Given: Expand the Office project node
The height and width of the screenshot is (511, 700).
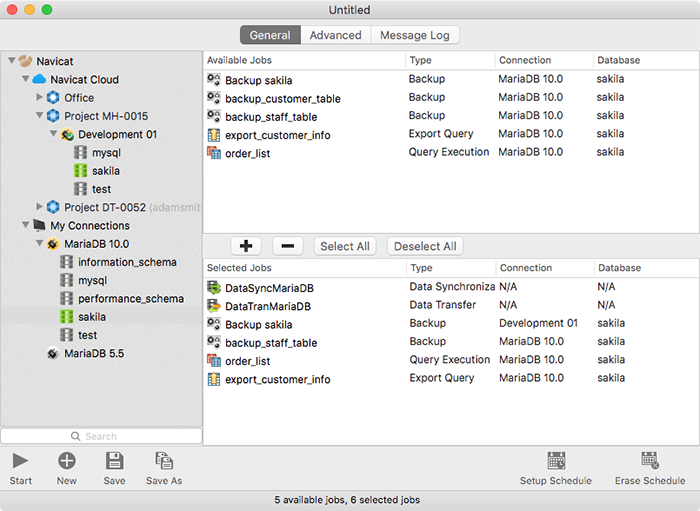Looking at the screenshot, I should coord(39,97).
